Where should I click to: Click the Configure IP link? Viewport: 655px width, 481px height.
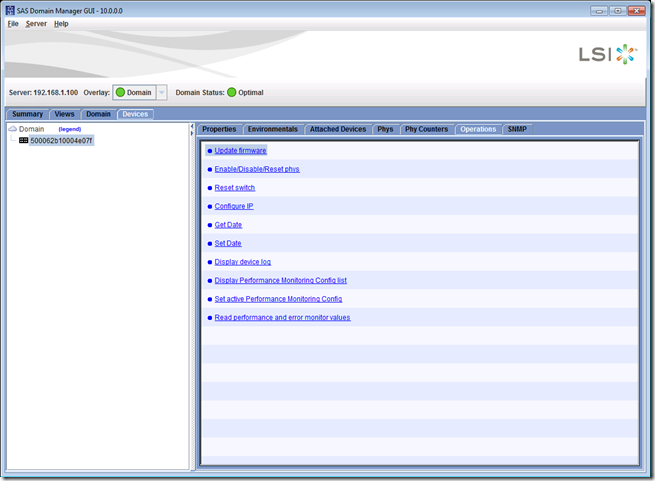234,206
